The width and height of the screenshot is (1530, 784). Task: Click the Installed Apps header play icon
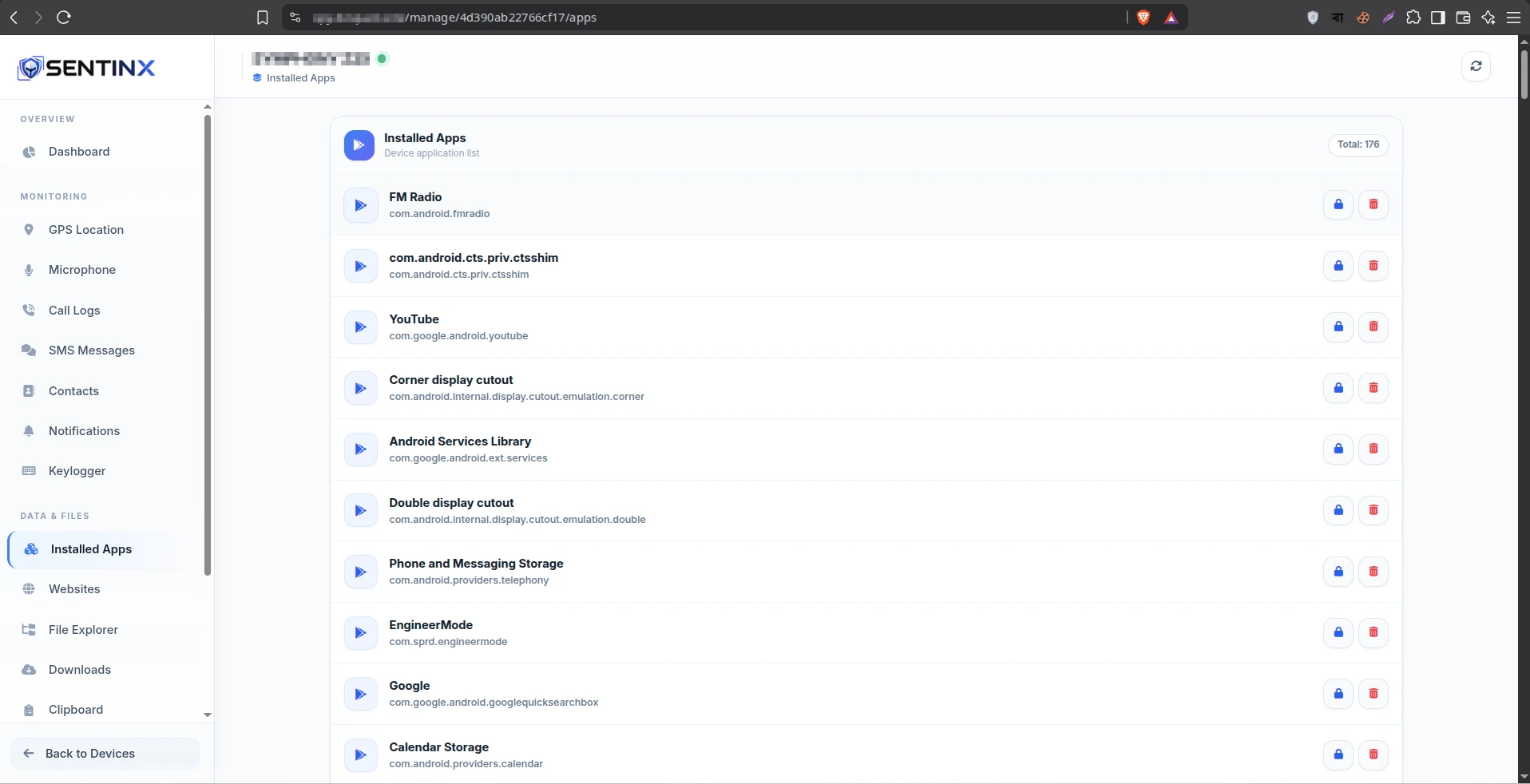359,145
